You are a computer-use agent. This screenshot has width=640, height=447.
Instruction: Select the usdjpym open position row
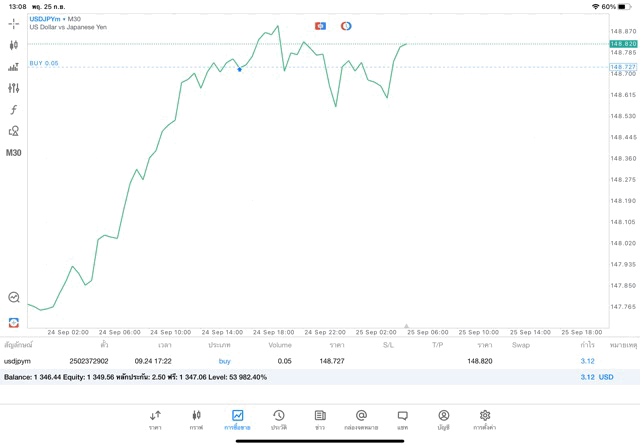point(300,361)
